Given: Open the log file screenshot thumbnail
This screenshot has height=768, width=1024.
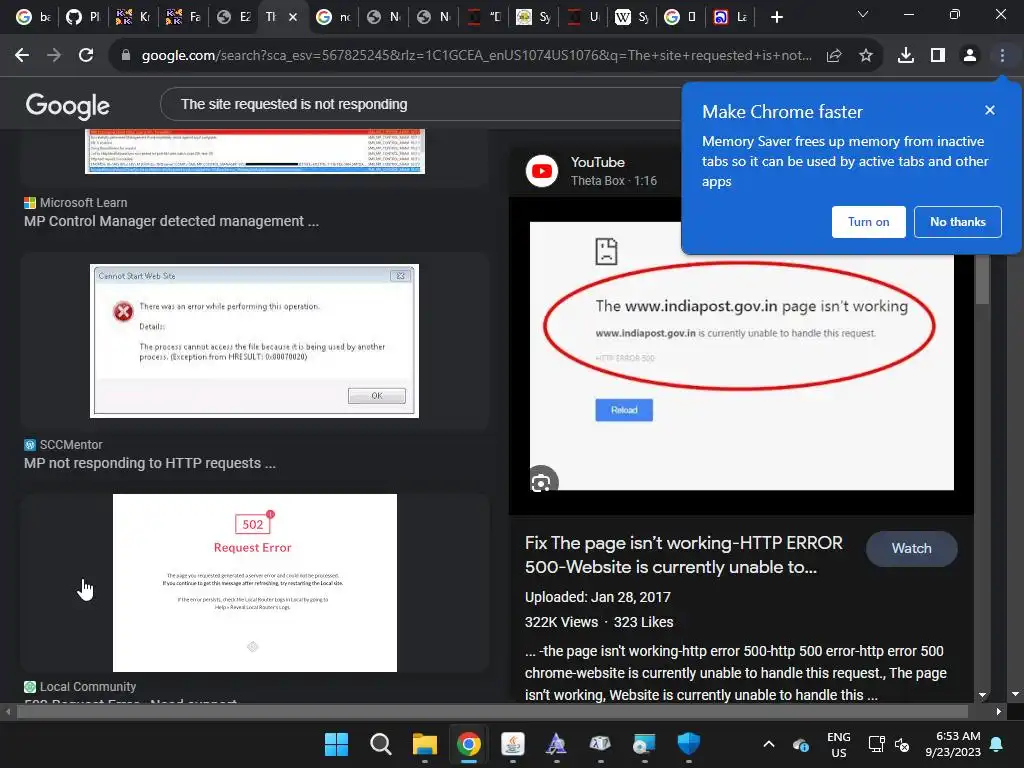Looking at the screenshot, I should pos(255,152).
